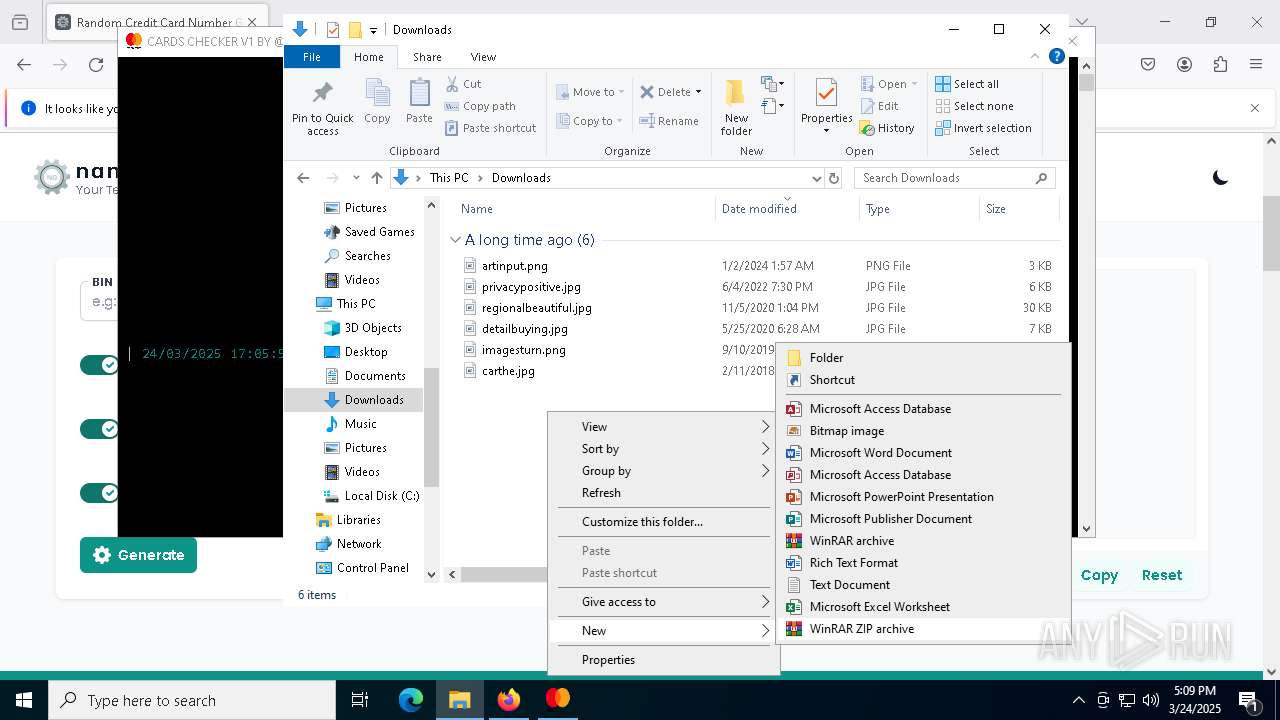Open the Delete dropdown arrow
1280x720 pixels.
[x=698, y=92]
